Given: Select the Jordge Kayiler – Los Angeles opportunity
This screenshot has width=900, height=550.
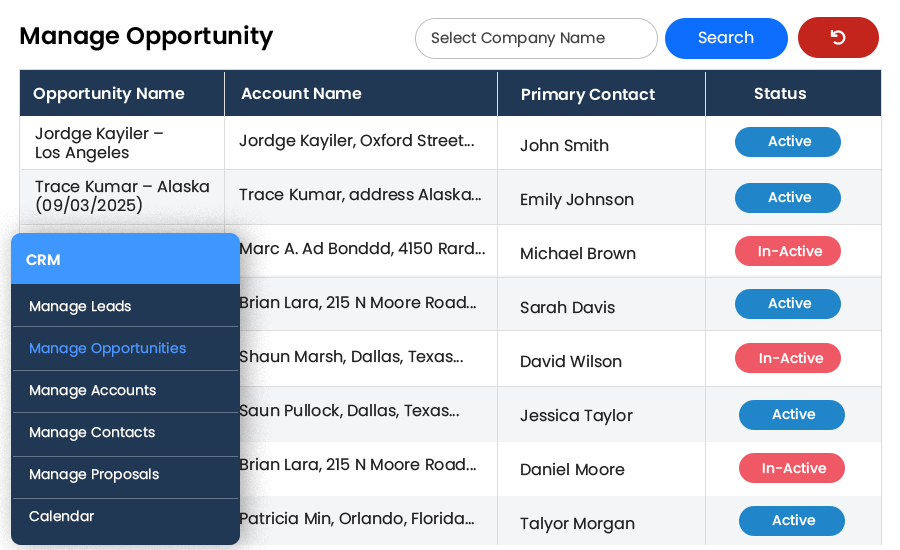Looking at the screenshot, I should pos(99,143).
